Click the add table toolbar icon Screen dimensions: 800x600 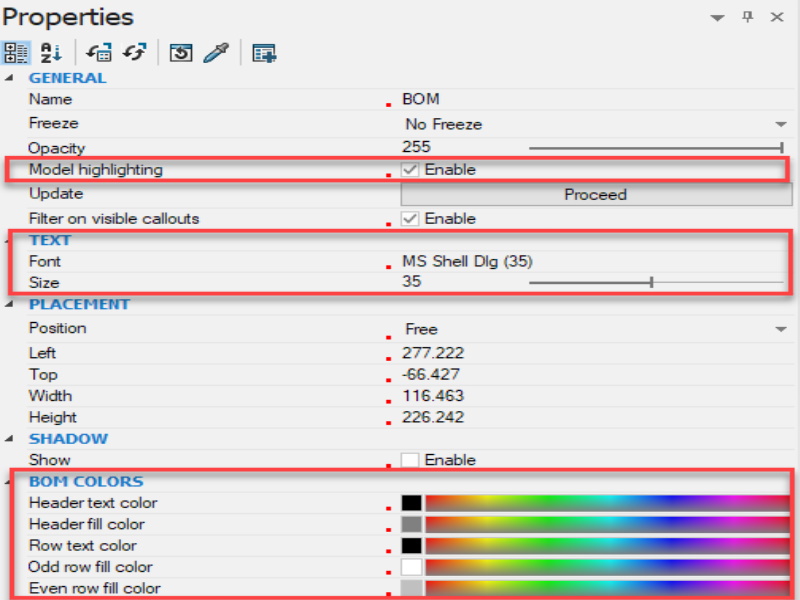pos(264,52)
